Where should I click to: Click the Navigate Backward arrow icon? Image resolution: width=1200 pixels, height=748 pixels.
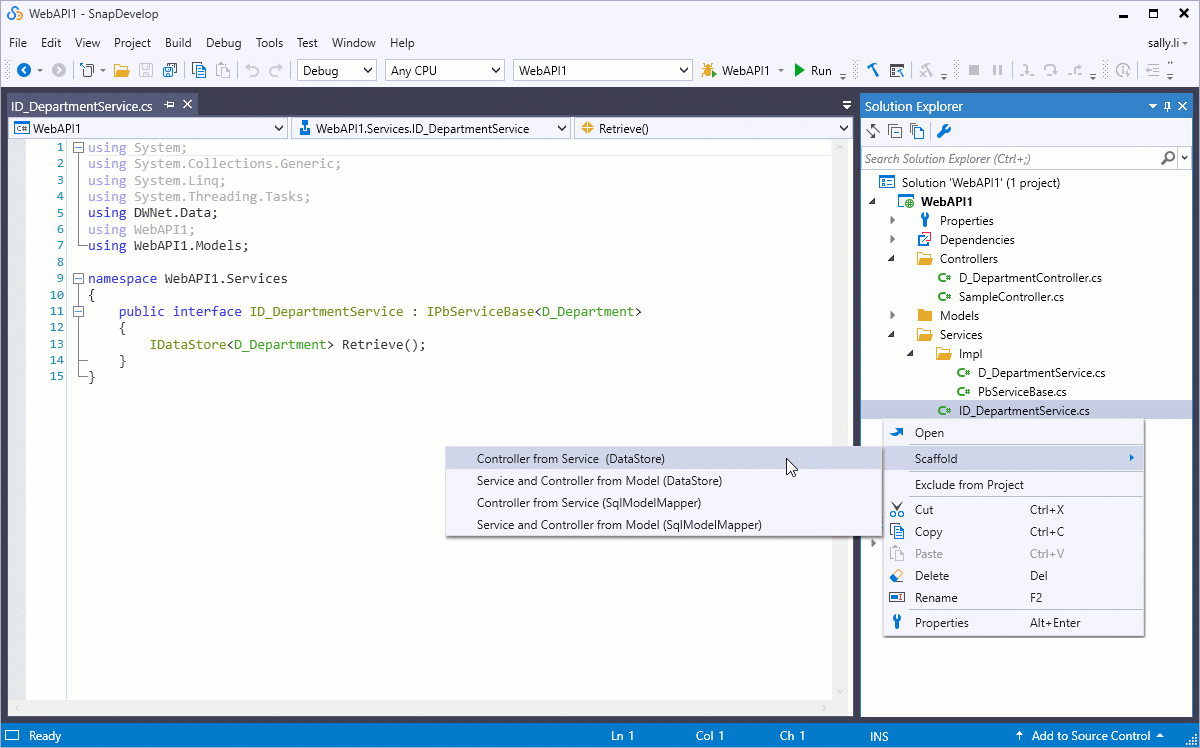(x=24, y=70)
